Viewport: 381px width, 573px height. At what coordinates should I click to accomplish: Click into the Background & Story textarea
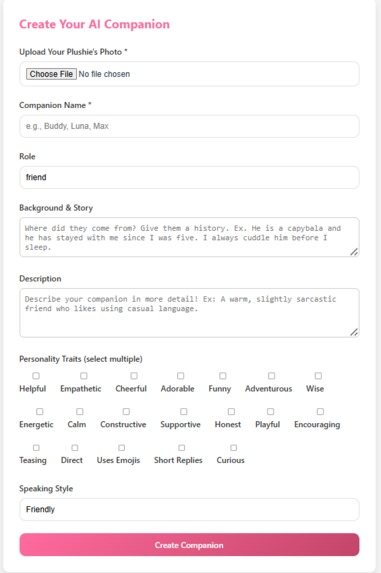pyautogui.click(x=189, y=237)
